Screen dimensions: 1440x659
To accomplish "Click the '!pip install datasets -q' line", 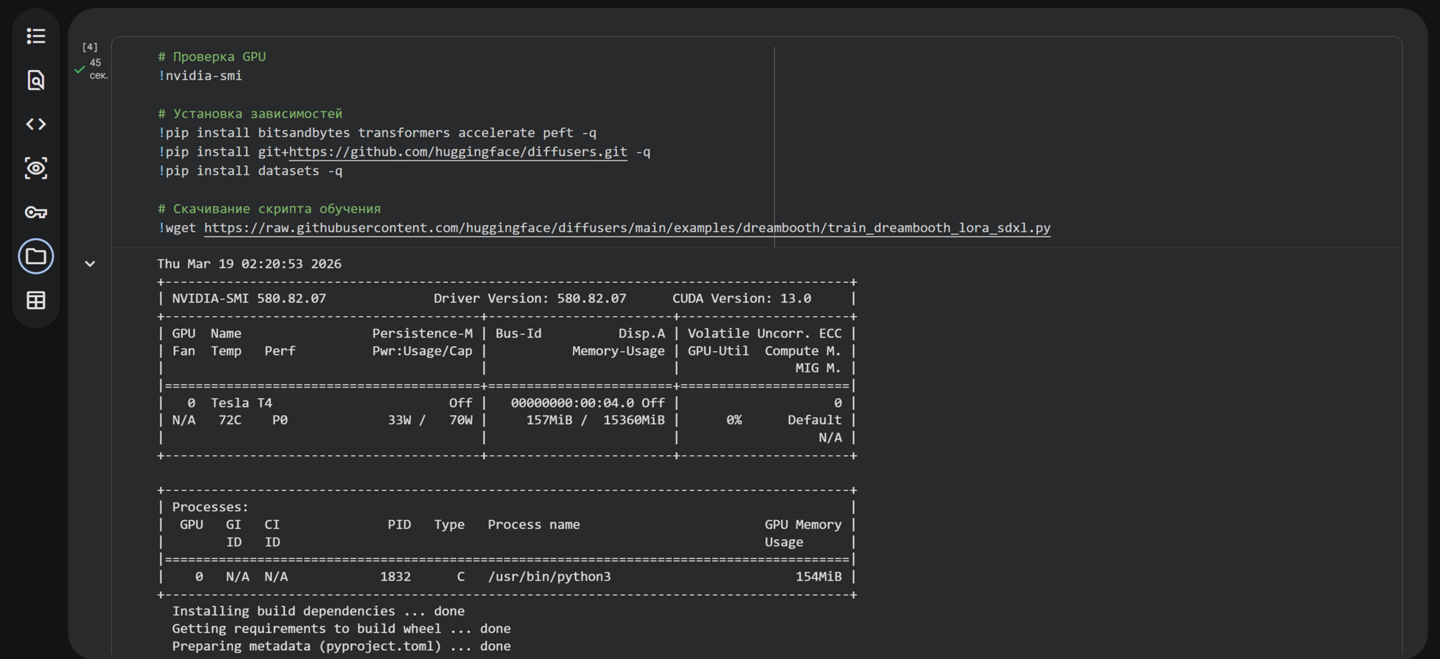I will (250, 171).
